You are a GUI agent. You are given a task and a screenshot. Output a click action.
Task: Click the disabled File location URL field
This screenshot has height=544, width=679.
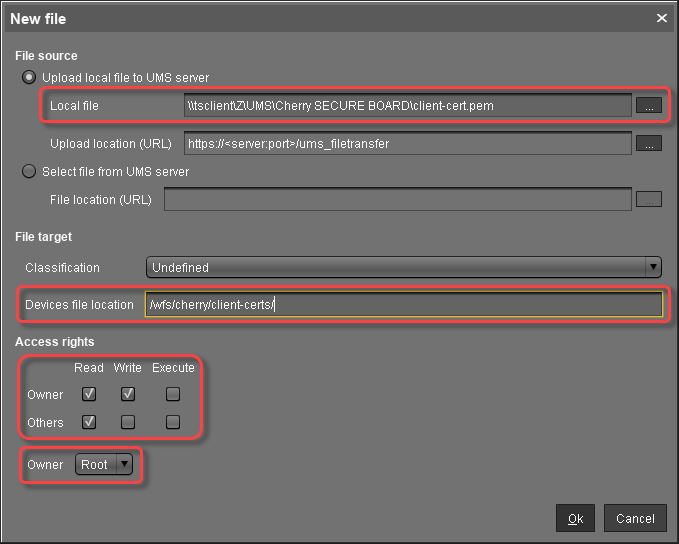point(397,200)
